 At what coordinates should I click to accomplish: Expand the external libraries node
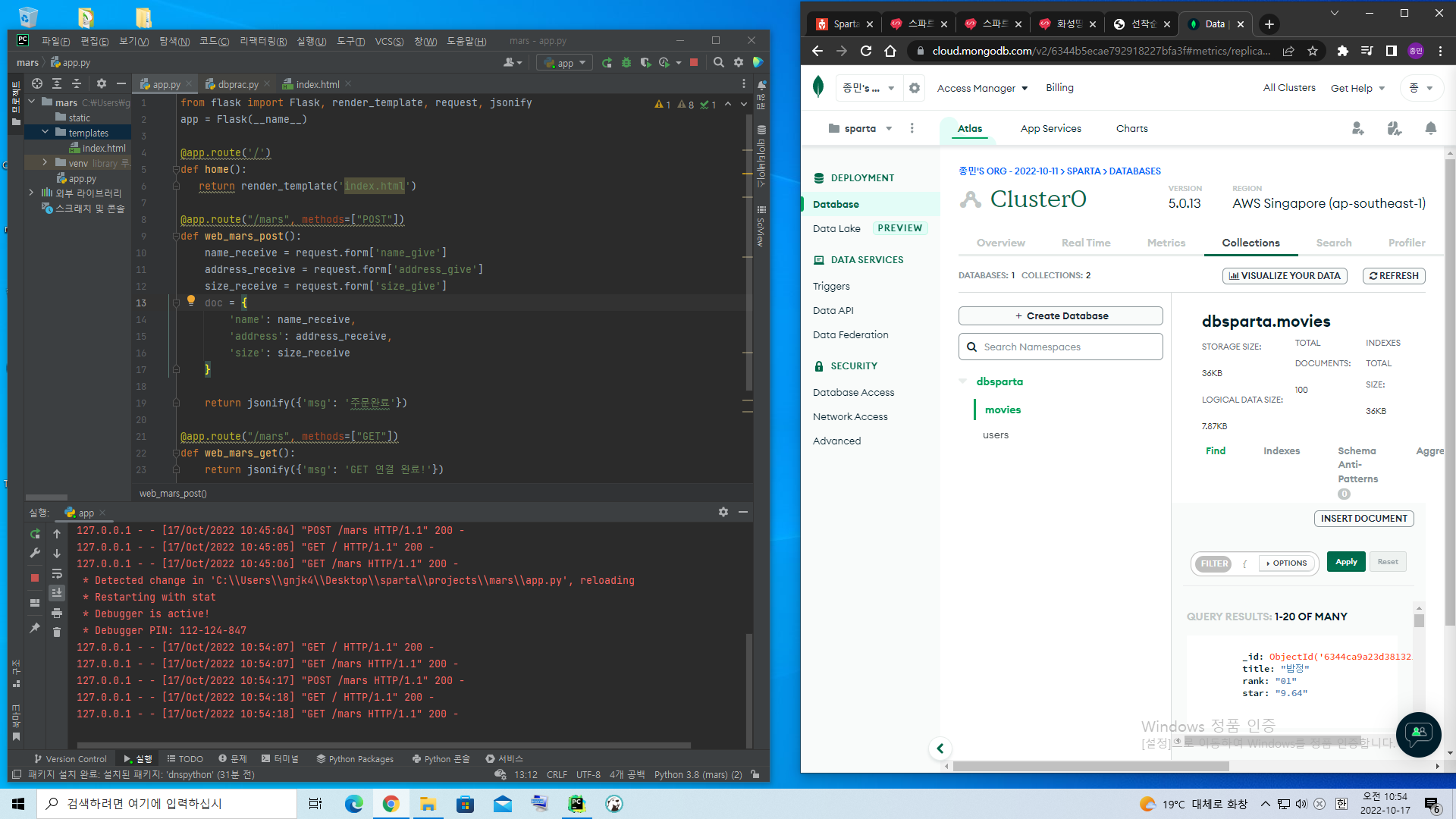tap(32, 193)
